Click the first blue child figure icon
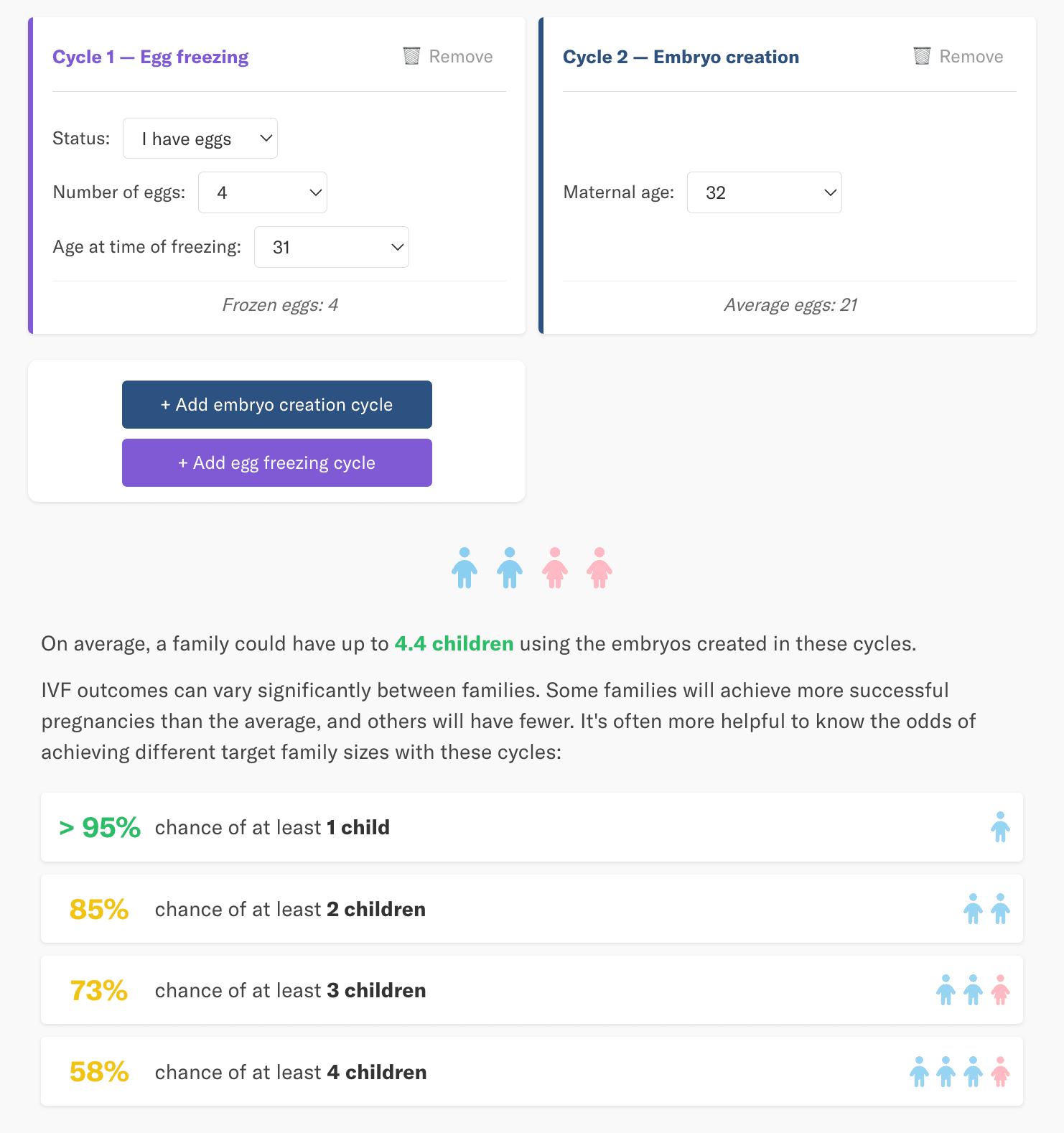This screenshot has width=1064, height=1133. tap(465, 568)
